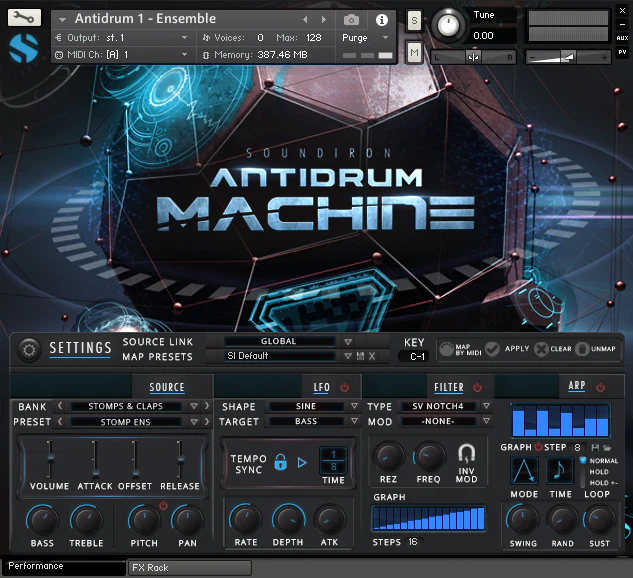The height and width of the screenshot is (578, 633).
Task: Click the KEY value field C-1
Action: coord(413,357)
